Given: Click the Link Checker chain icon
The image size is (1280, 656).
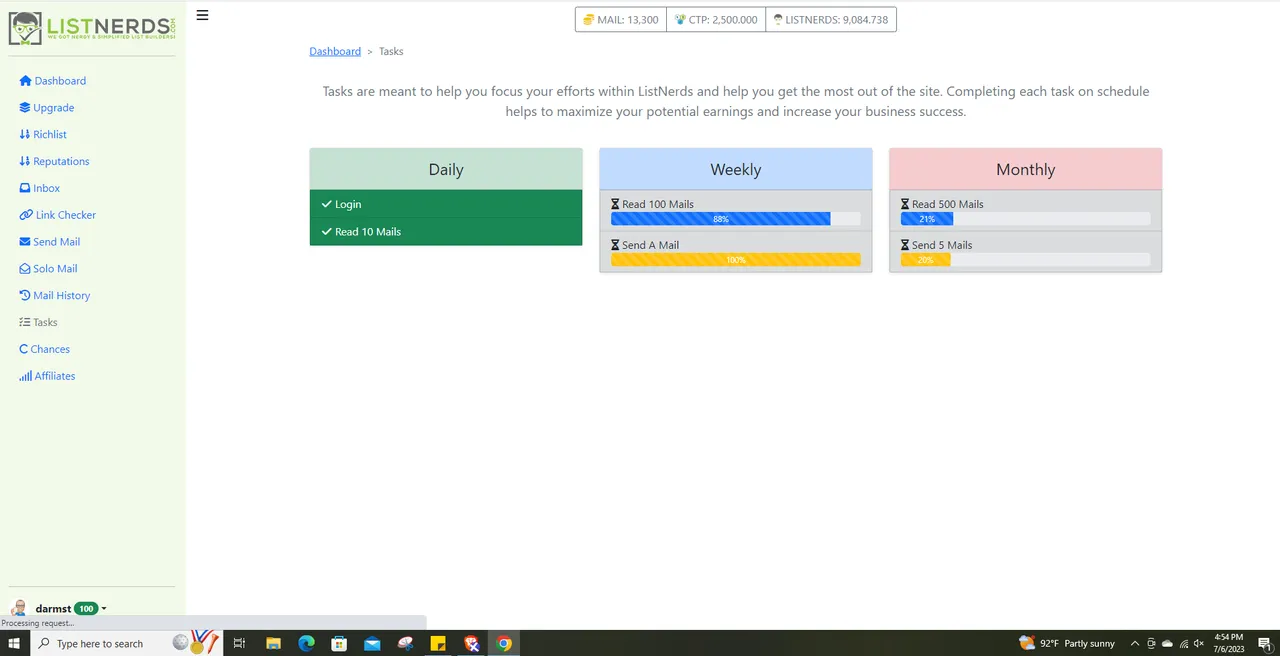Looking at the screenshot, I should click(25, 215).
